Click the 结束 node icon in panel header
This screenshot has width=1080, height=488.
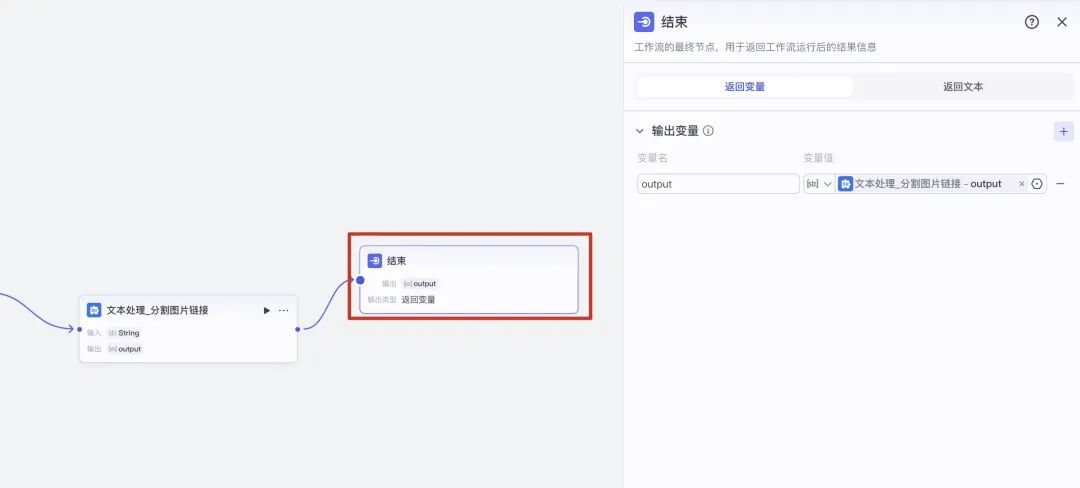pos(644,22)
